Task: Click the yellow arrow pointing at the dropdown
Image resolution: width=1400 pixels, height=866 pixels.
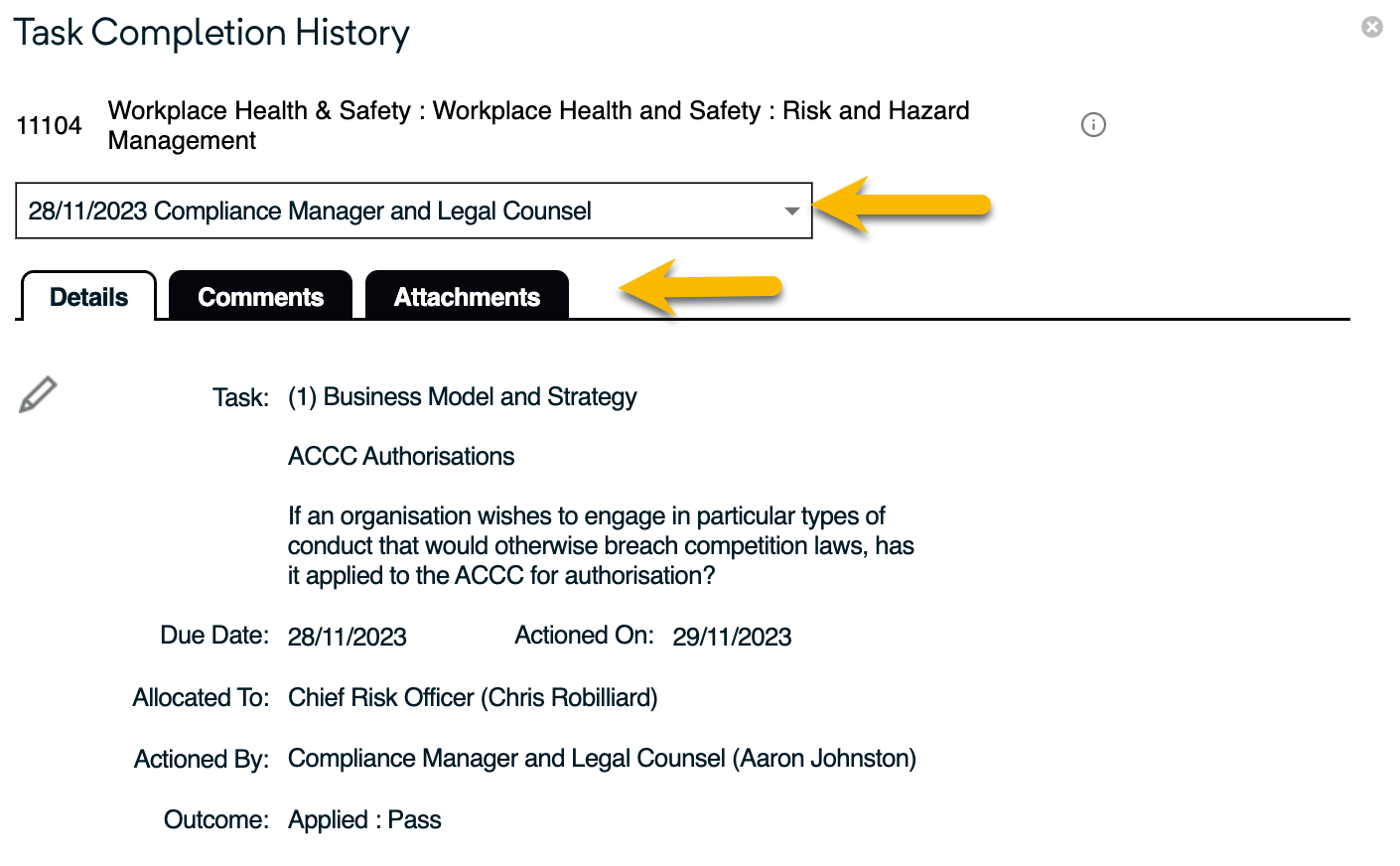Action: point(902,206)
